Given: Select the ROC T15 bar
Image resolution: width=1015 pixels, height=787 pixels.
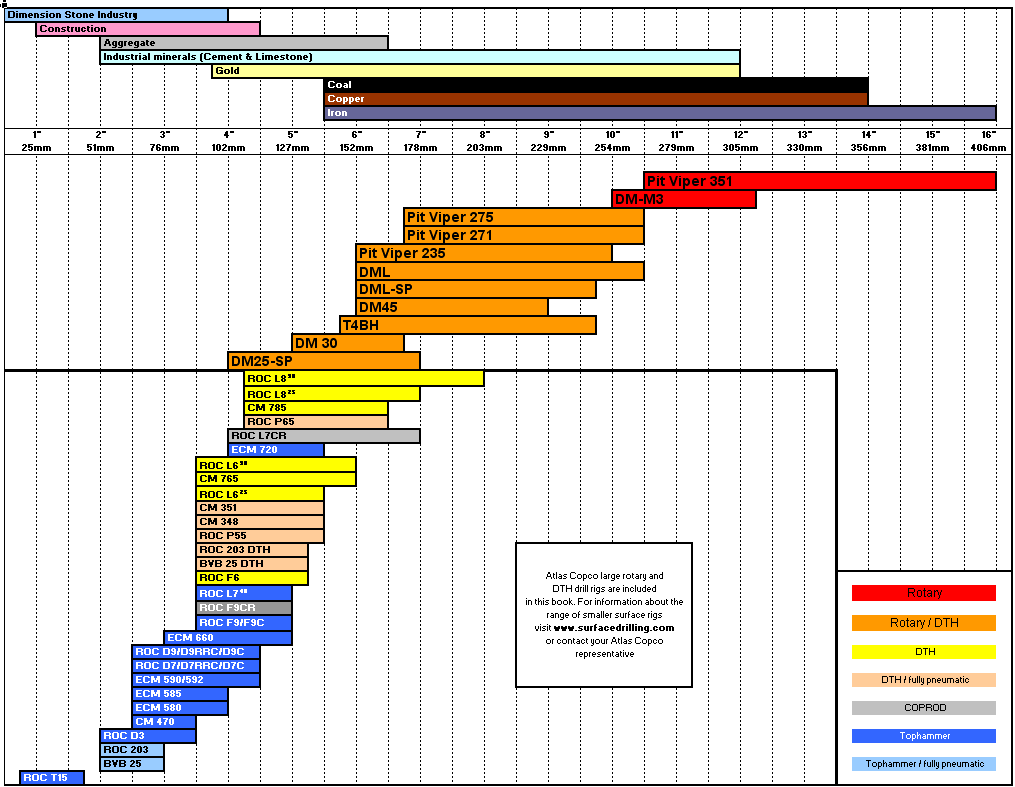Looking at the screenshot, I should [x=52, y=778].
